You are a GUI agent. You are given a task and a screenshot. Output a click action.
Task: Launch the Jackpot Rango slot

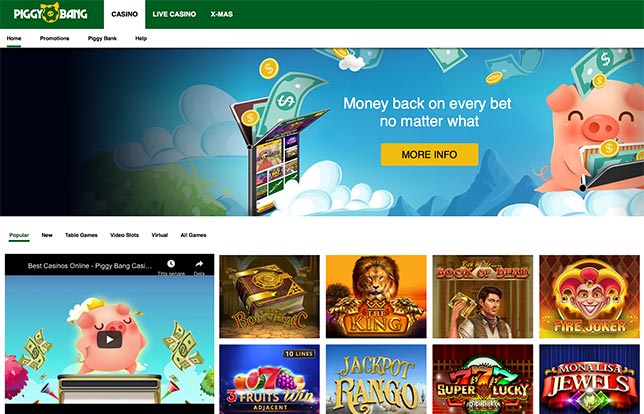click(376, 379)
